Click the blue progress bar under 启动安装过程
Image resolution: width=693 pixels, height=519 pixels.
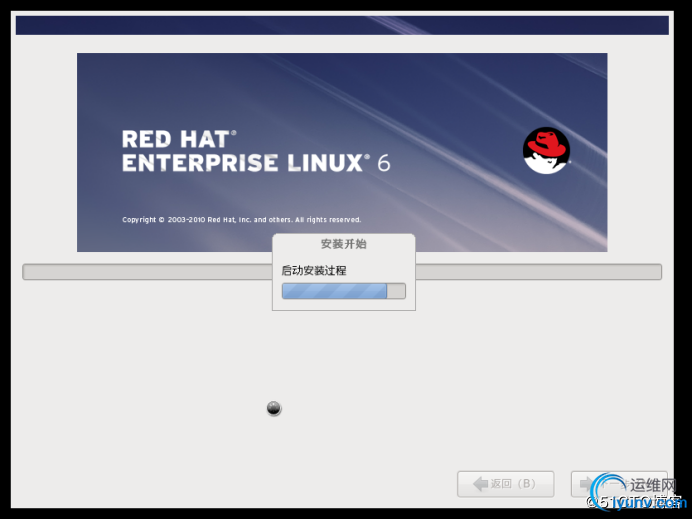[x=344, y=291]
